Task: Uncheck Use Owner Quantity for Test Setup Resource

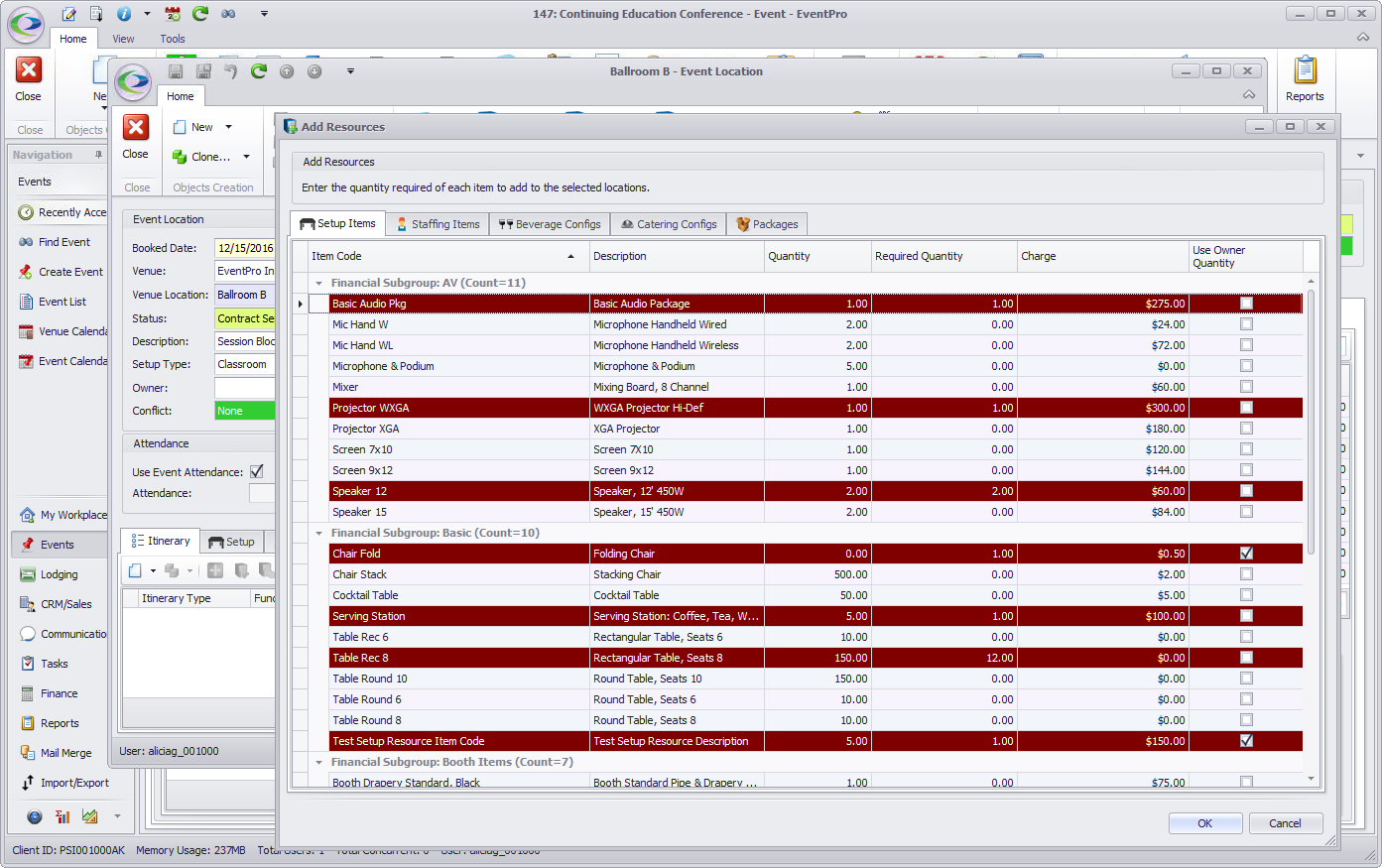Action: pos(1246,741)
